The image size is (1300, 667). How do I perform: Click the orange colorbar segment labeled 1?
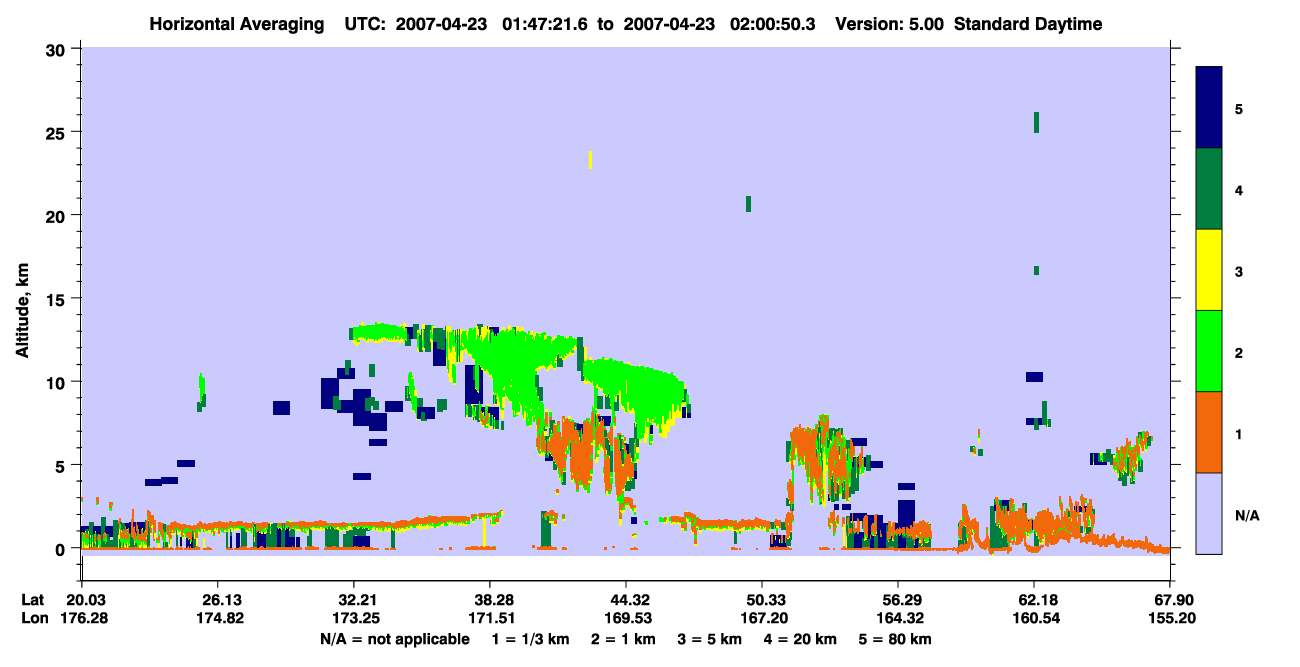(1209, 432)
